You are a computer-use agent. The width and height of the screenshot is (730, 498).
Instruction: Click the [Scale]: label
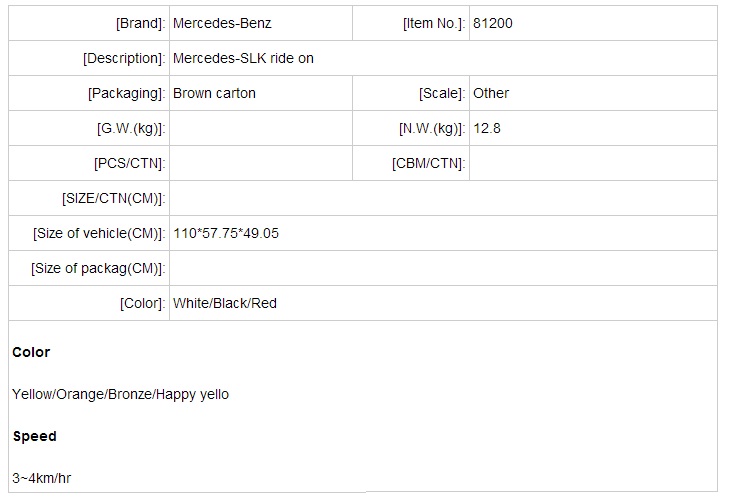coord(442,93)
